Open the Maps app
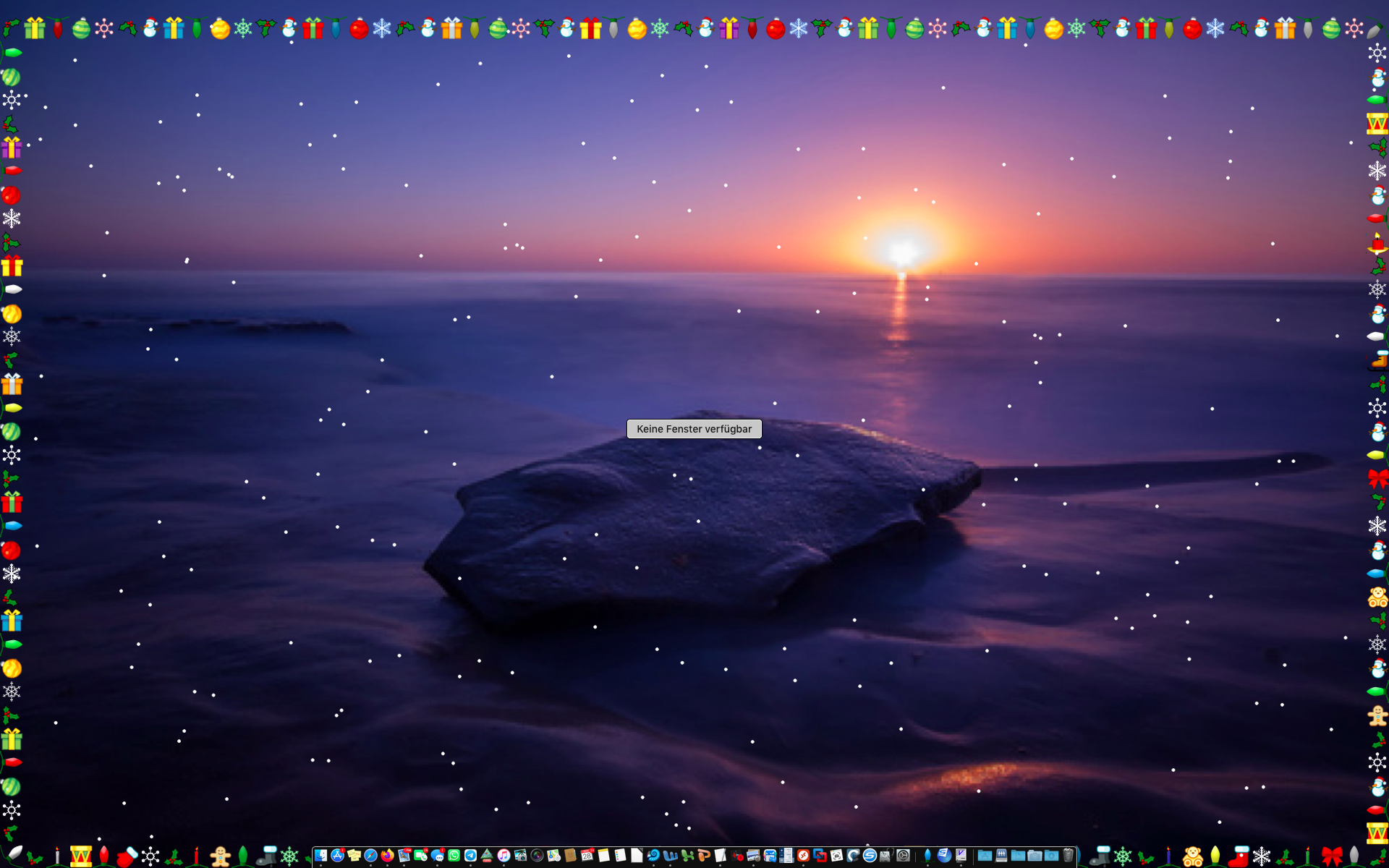Screen dimensions: 1389x868 pos(553,855)
